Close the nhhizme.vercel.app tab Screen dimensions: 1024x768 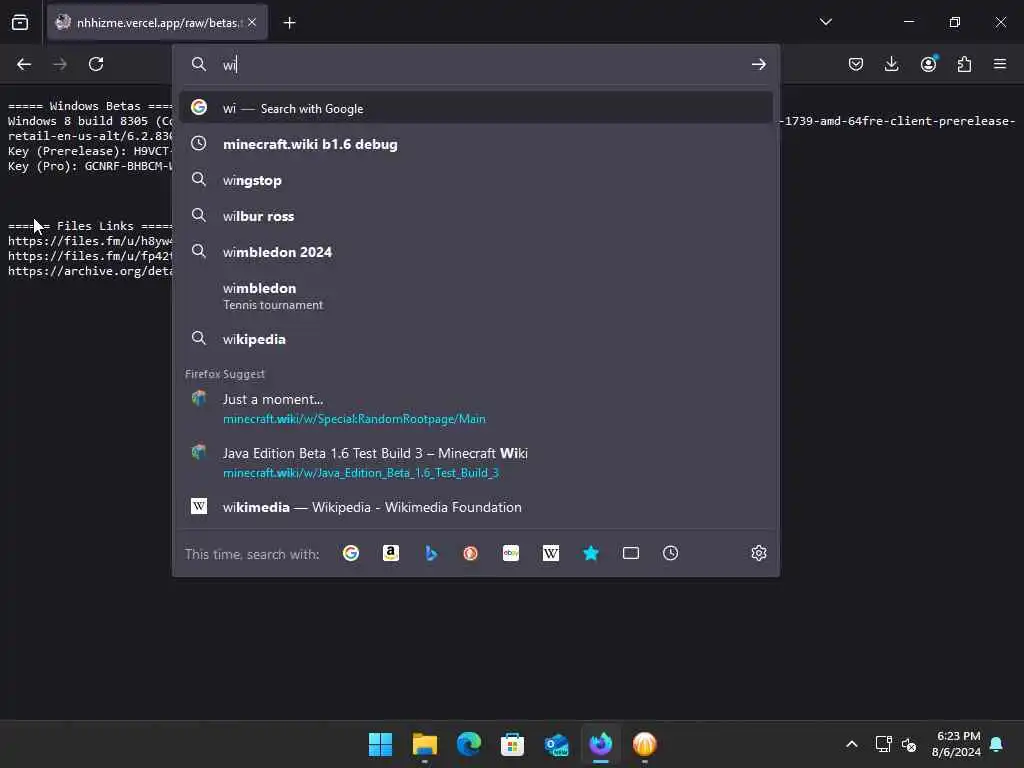tap(252, 23)
